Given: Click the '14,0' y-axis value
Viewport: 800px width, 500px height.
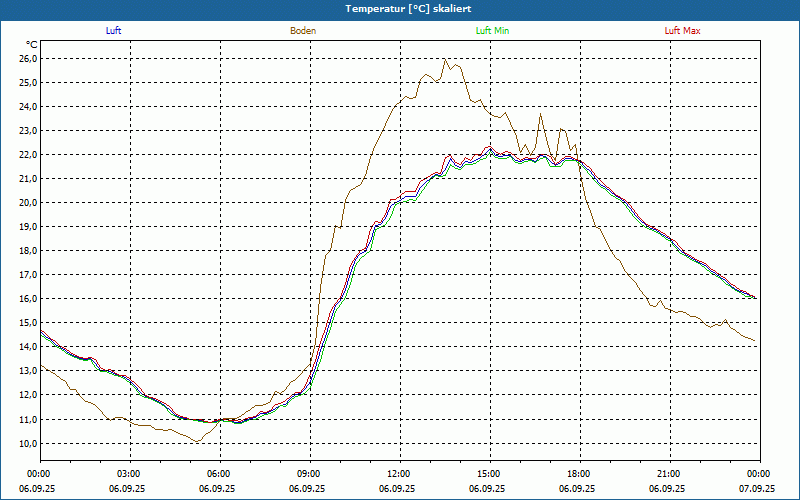Looking at the screenshot, I should 28,346.
